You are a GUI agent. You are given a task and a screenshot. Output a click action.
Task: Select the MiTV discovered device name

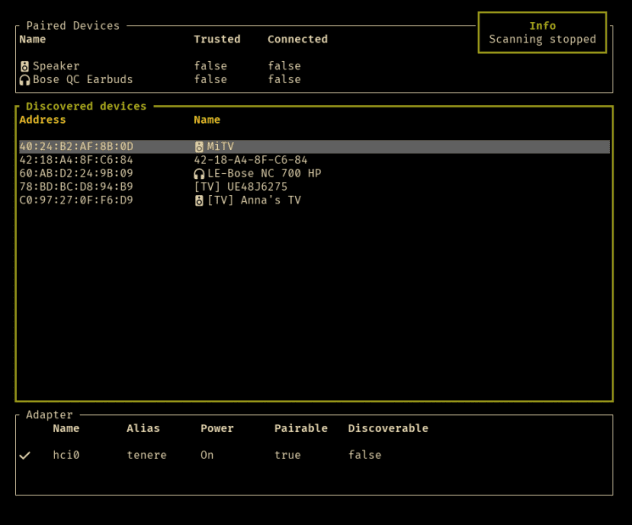point(220,147)
